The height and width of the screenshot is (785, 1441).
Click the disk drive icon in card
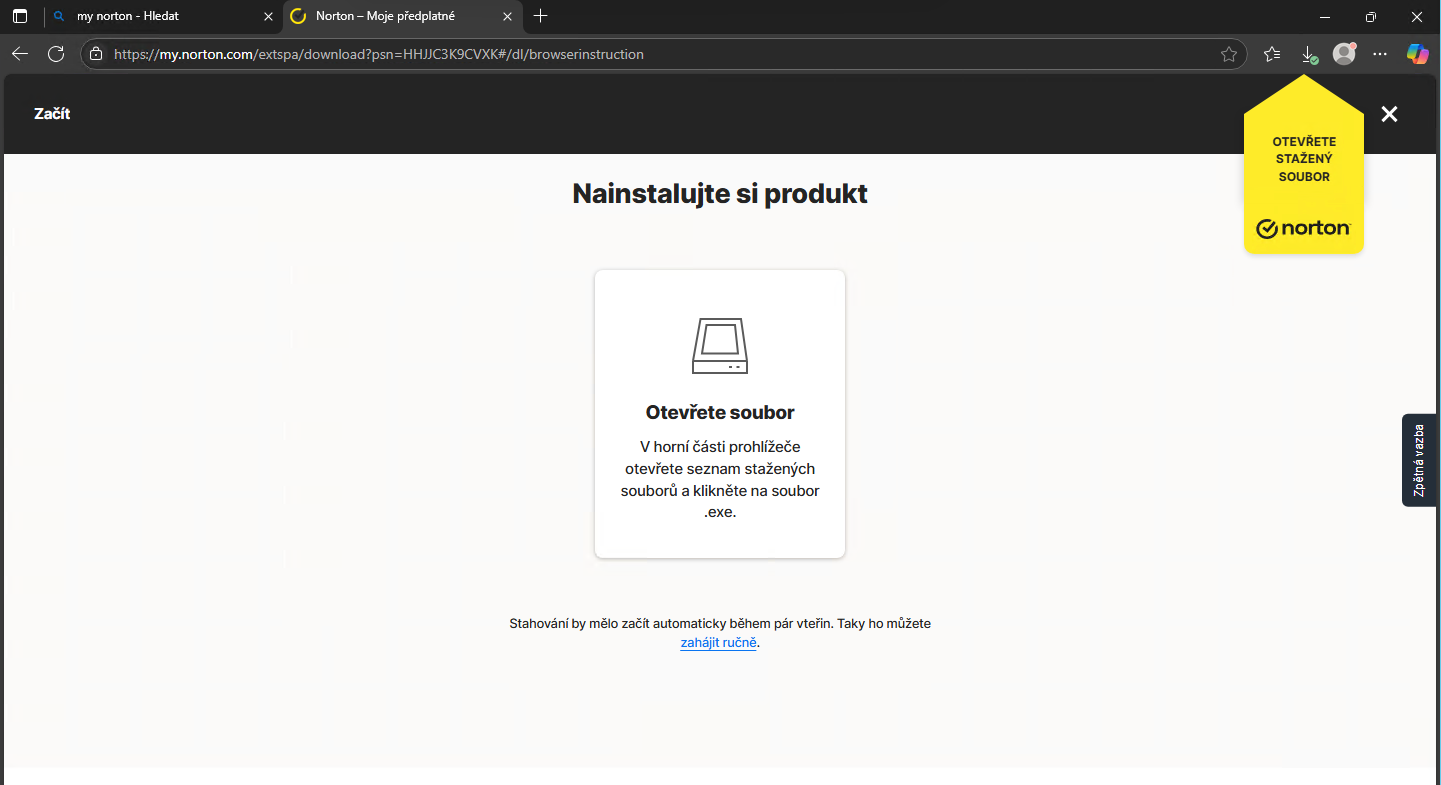click(x=720, y=346)
